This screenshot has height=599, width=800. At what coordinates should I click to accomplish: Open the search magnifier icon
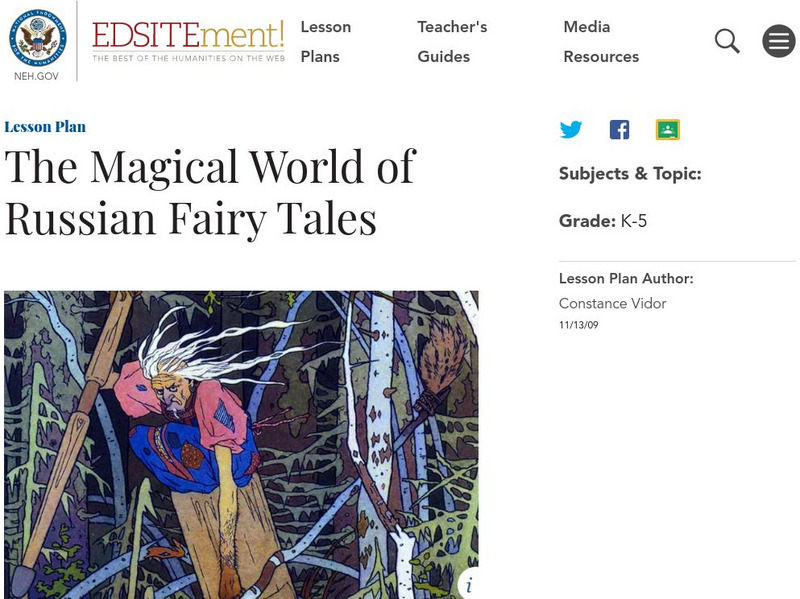coord(727,41)
